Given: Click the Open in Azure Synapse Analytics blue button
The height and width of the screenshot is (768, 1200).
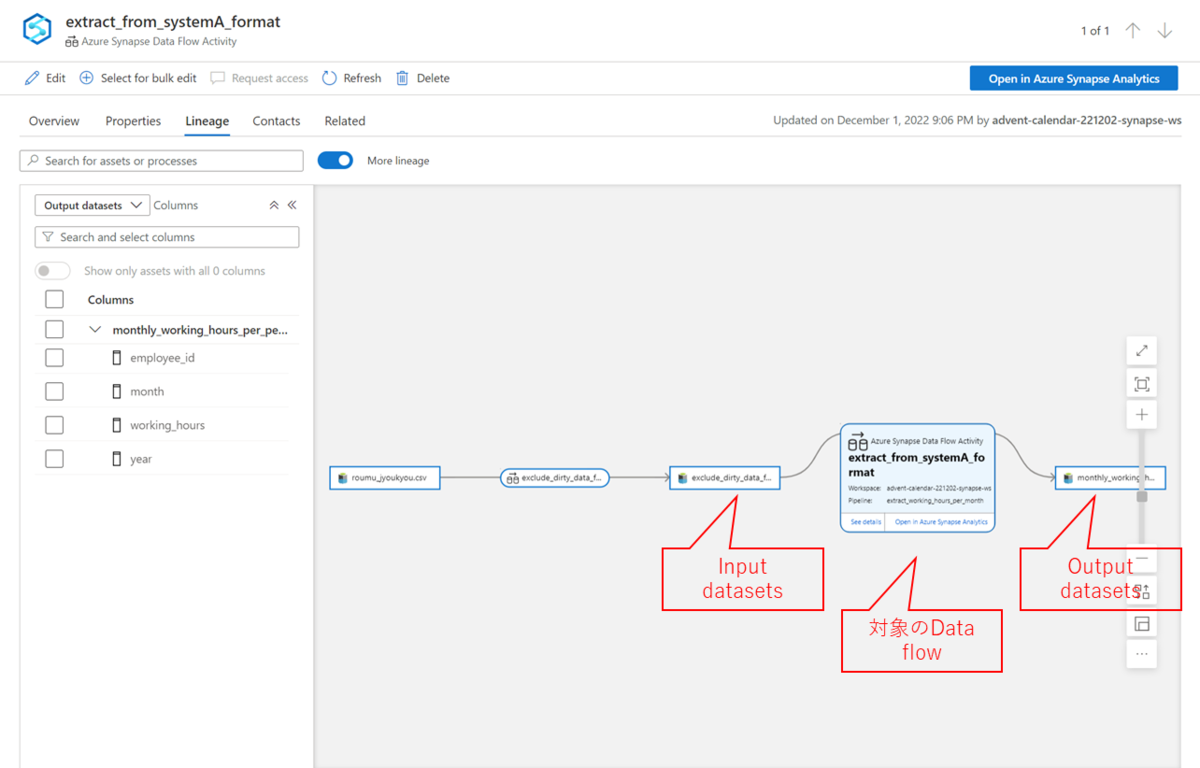Looking at the screenshot, I should pyautogui.click(x=1074, y=79).
